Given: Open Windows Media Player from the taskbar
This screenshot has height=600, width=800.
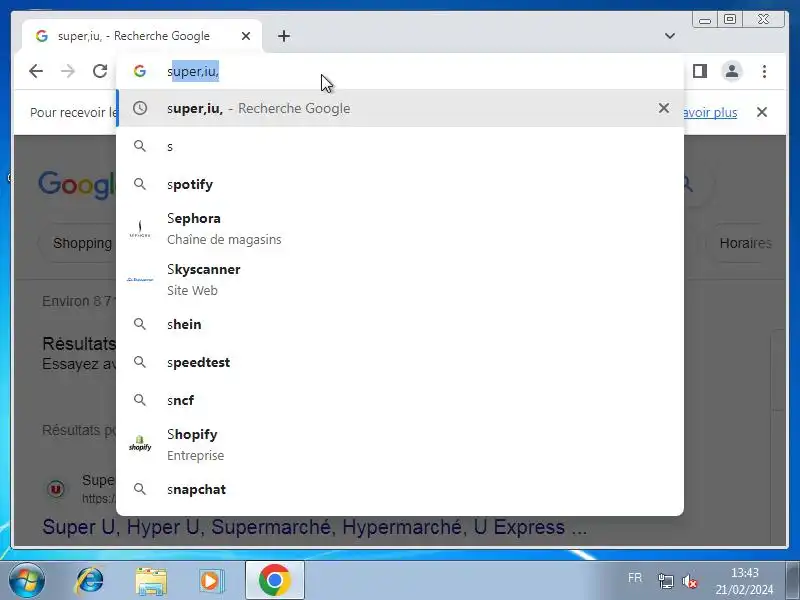Looking at the screenshot, I should click(211, 581).
